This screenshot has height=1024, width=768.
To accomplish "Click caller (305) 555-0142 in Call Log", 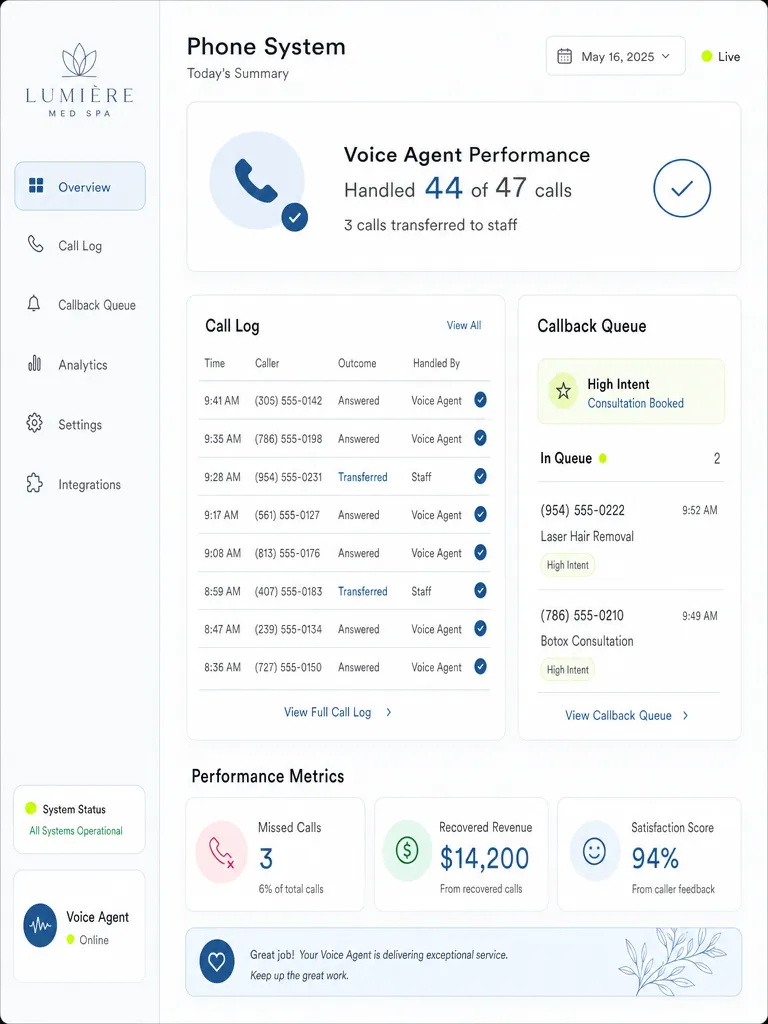I will [288, 400].
